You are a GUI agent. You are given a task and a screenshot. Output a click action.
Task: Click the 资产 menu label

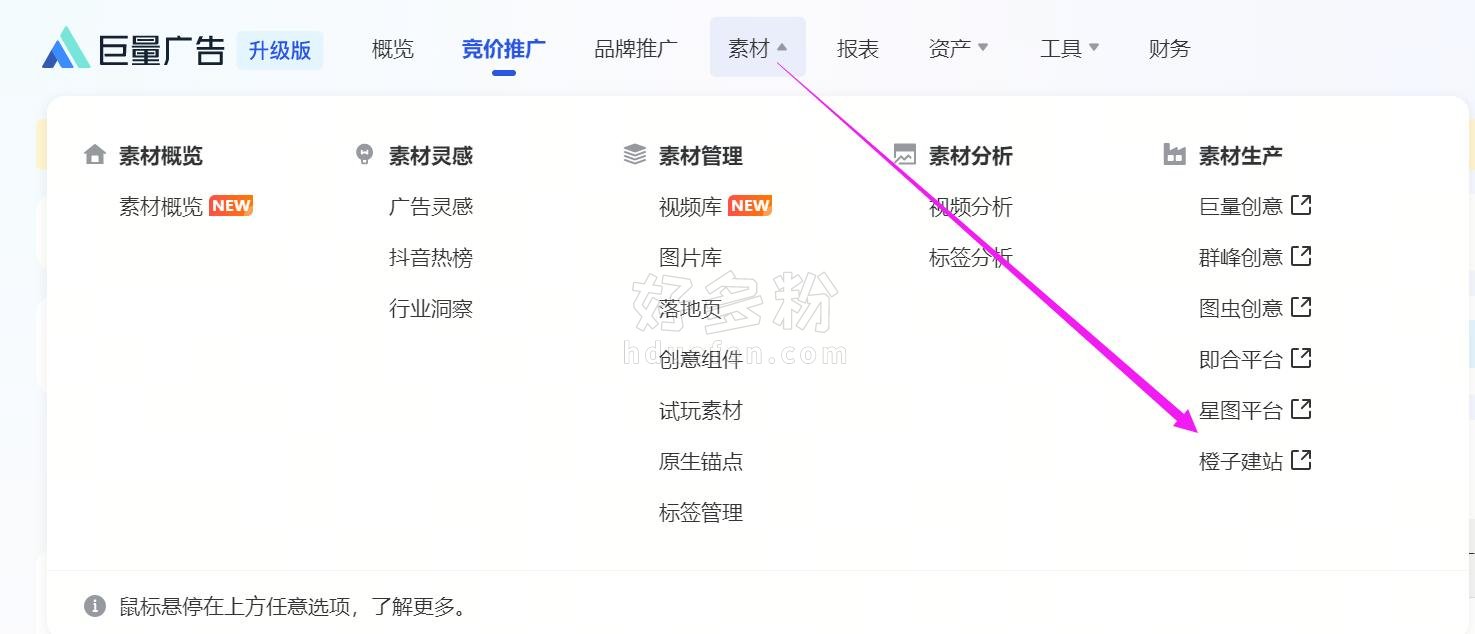[x=949, y=48]
